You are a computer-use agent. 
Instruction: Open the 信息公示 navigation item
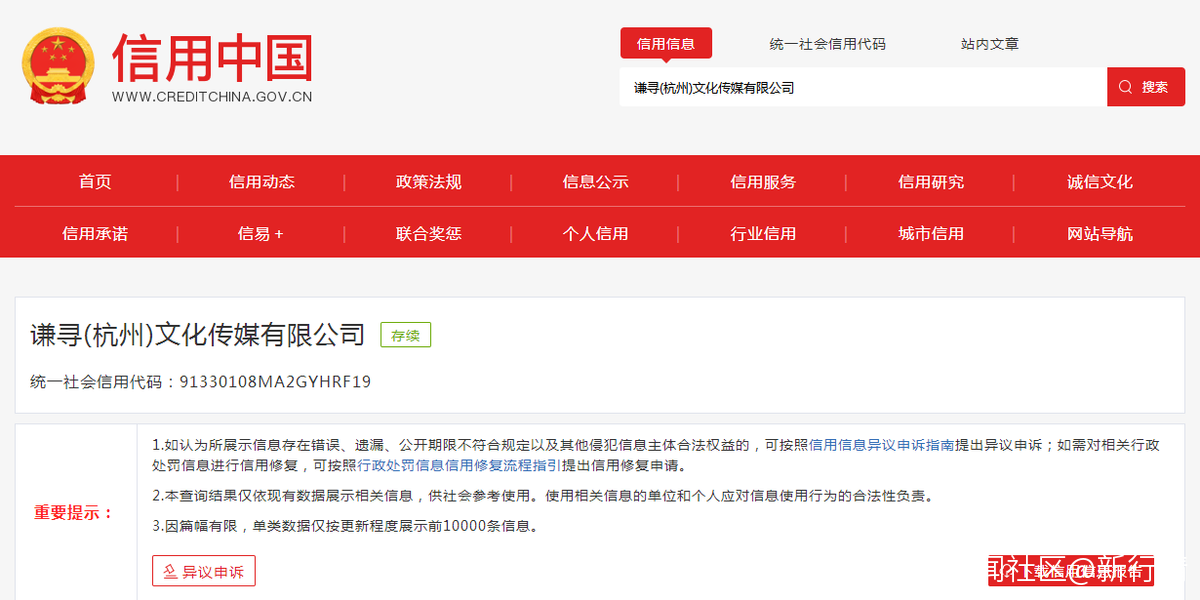(596, 182)
